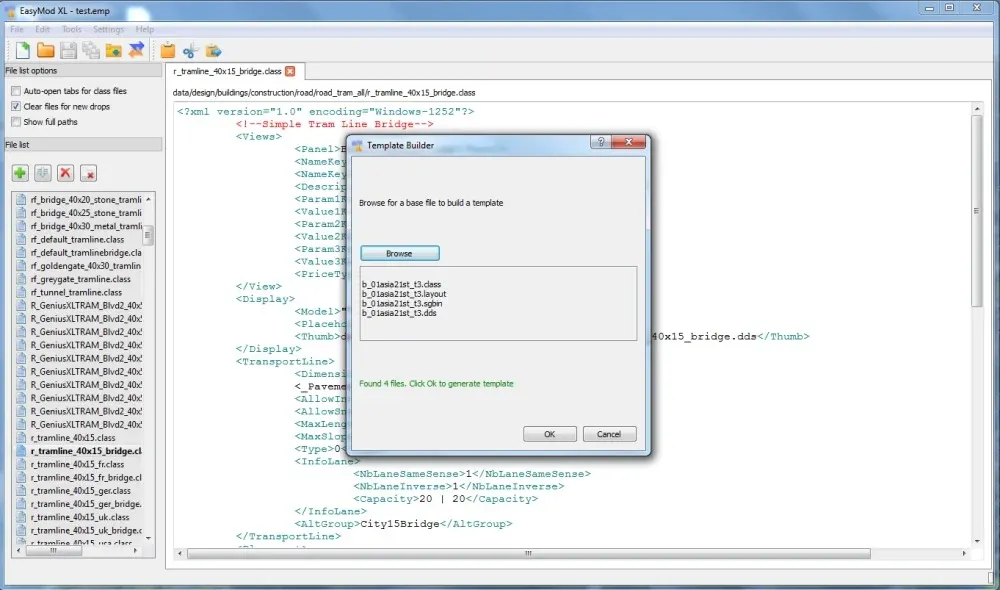Click the Template Builder help question-mark button
Image resolution: width=1000 pixels, height=590 pixels.
(x=600, y=144)
